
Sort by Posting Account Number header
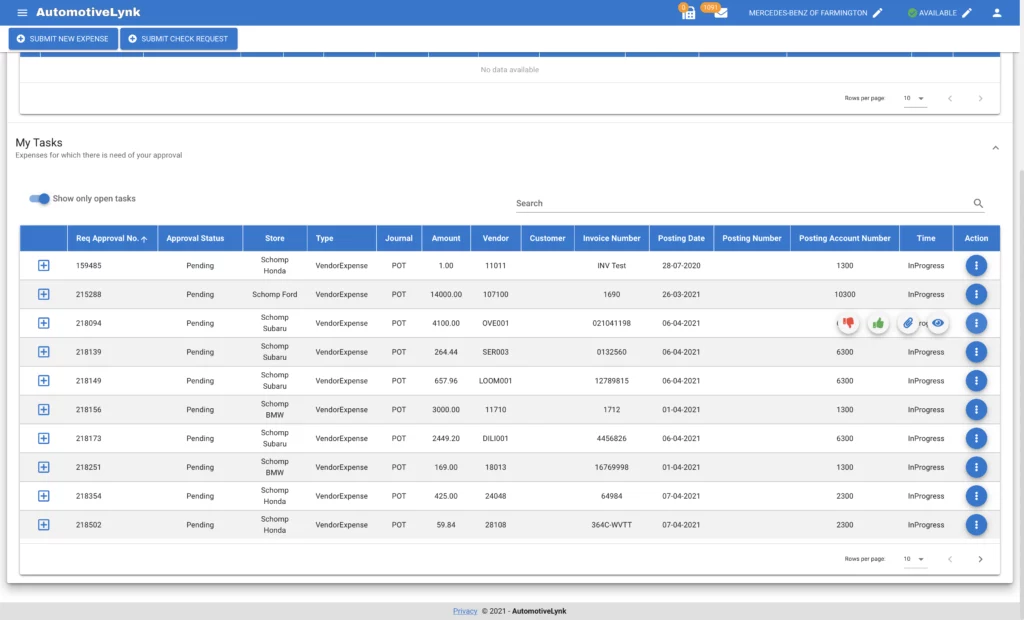844,238
